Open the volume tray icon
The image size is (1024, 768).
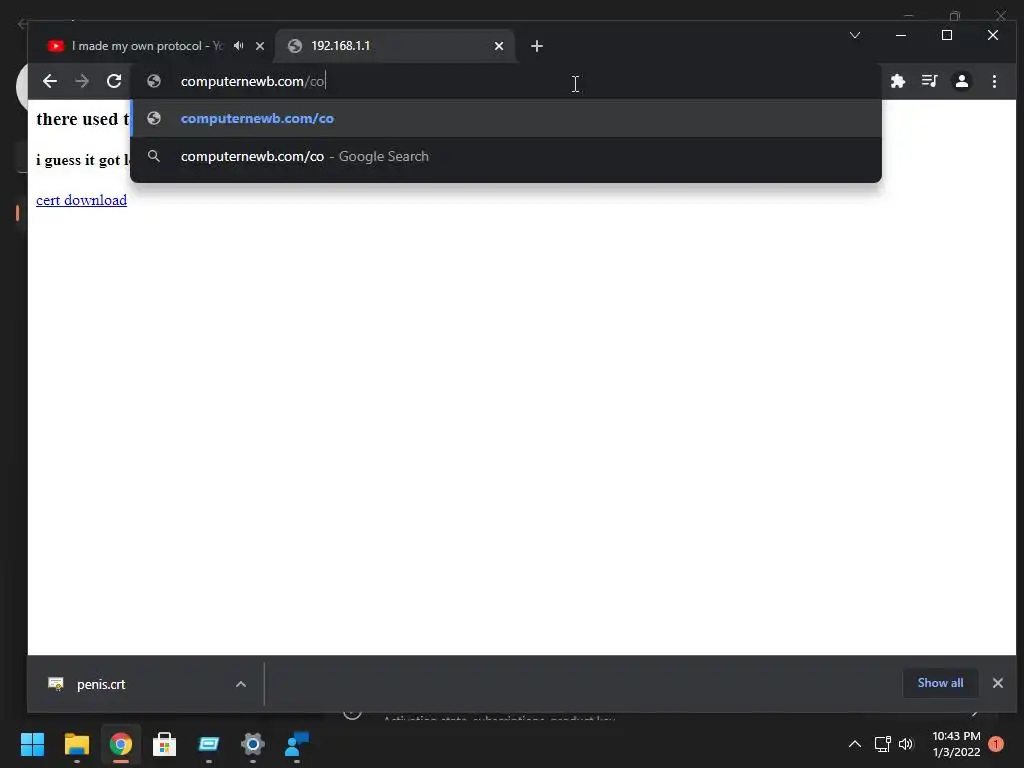(x=906, y=744)
